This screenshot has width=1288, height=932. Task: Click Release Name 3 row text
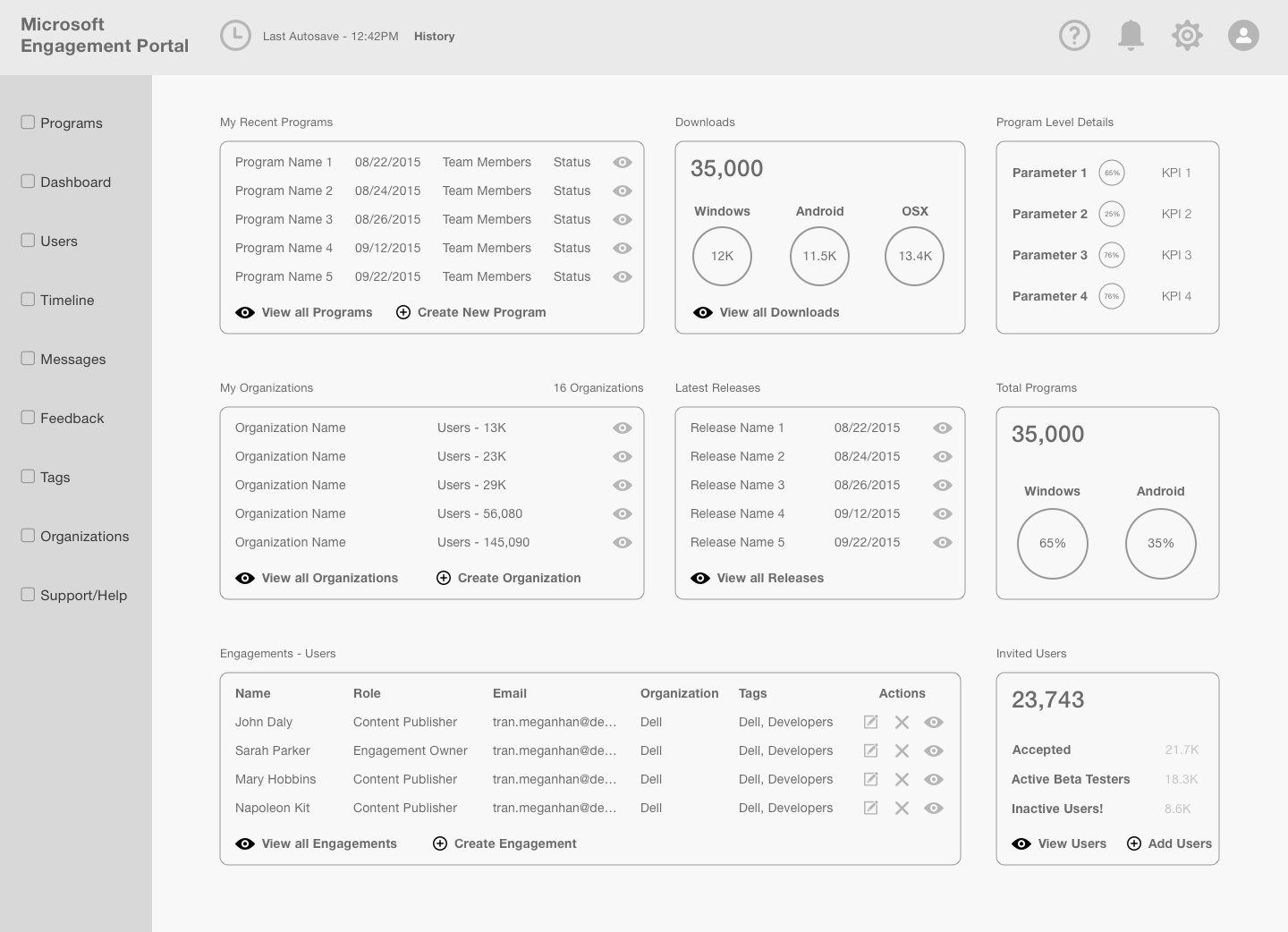[x=737, y=485]
